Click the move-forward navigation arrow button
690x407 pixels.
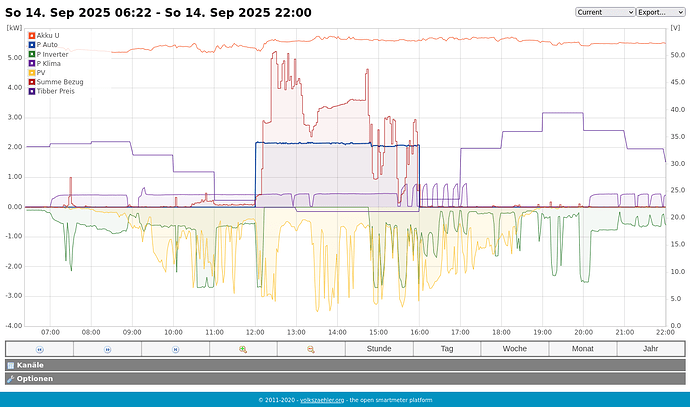tap(107, 349)
